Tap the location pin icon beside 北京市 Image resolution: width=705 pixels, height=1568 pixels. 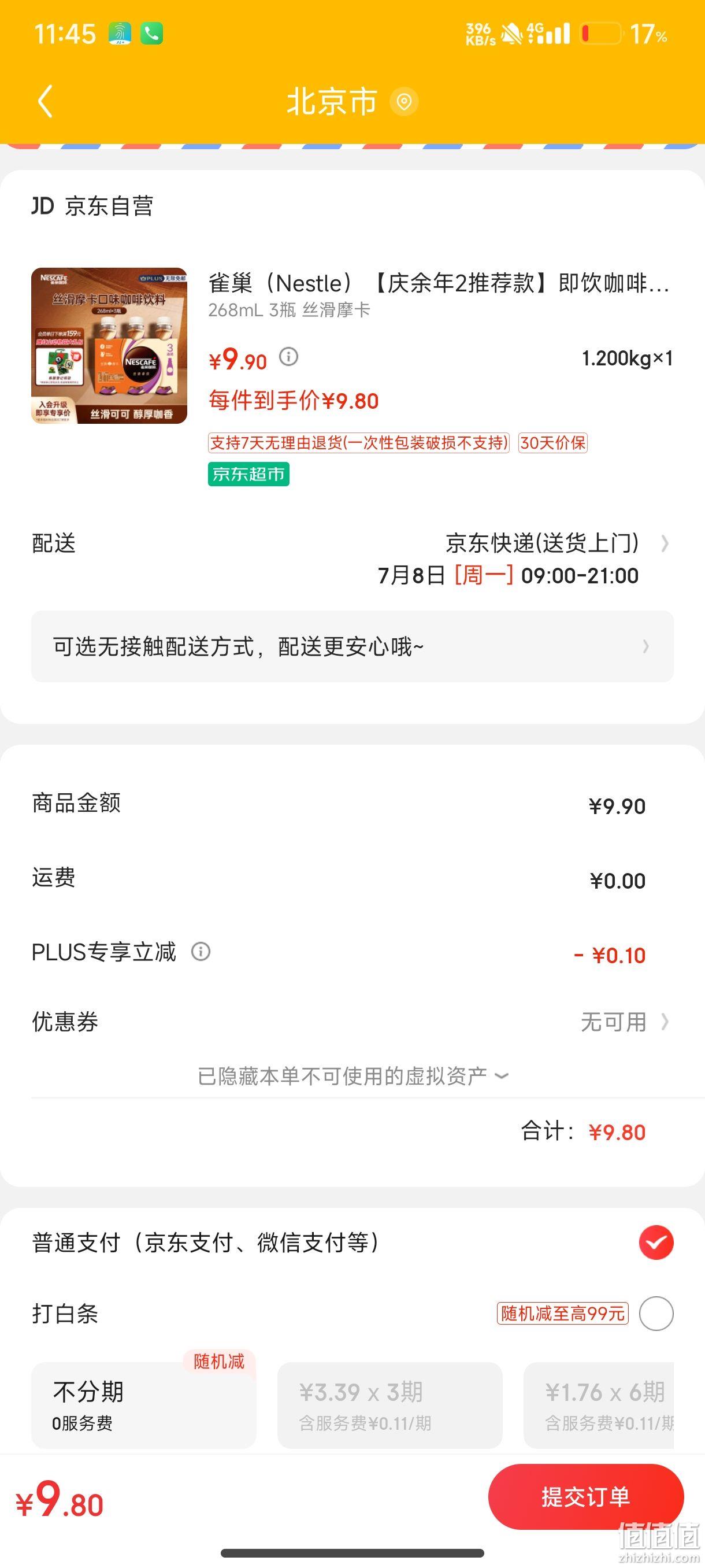click(x=404, y=102)
